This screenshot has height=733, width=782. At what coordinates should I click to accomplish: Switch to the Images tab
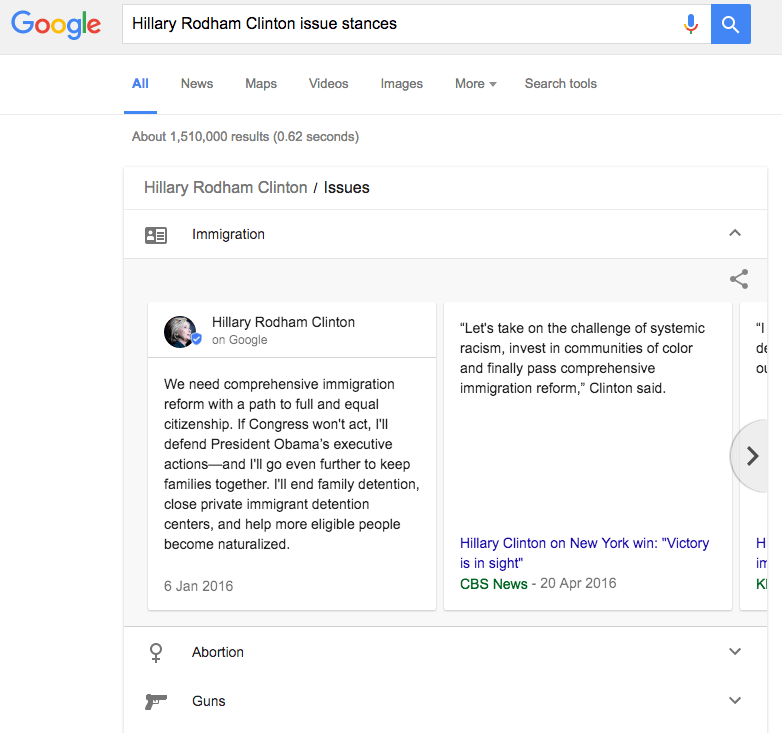point(401,84)
